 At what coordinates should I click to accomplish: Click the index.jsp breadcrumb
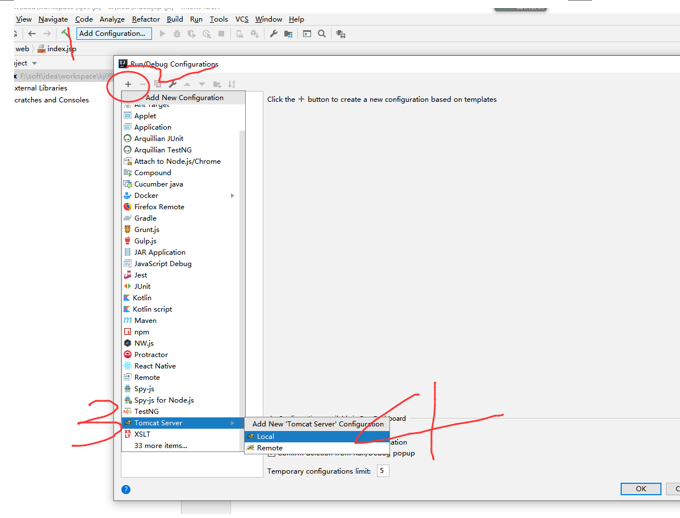click(57, 49)
